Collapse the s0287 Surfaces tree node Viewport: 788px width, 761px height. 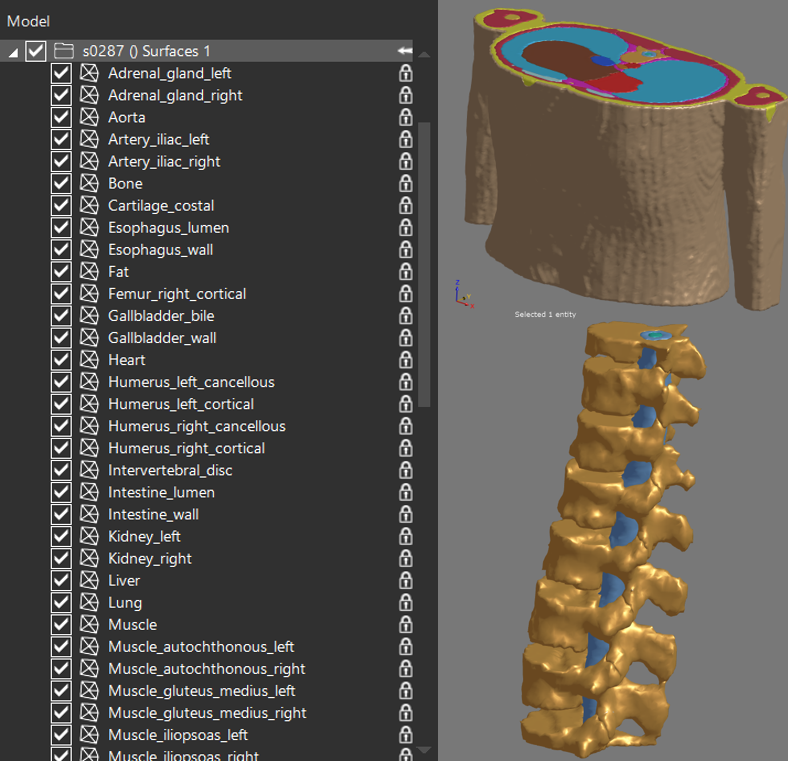(x=13, y=52)
